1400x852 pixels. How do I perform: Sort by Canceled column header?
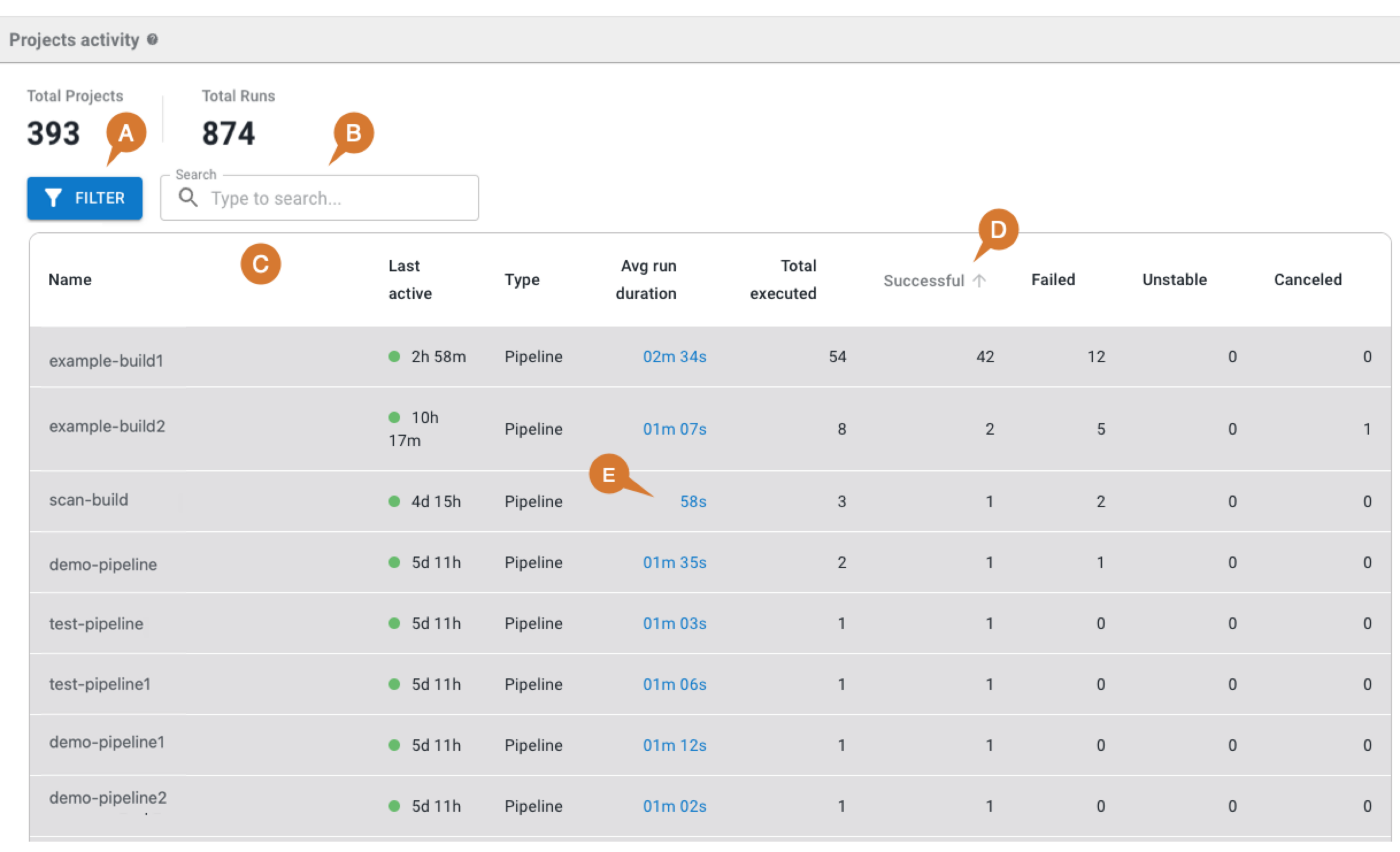point(1307,279)
